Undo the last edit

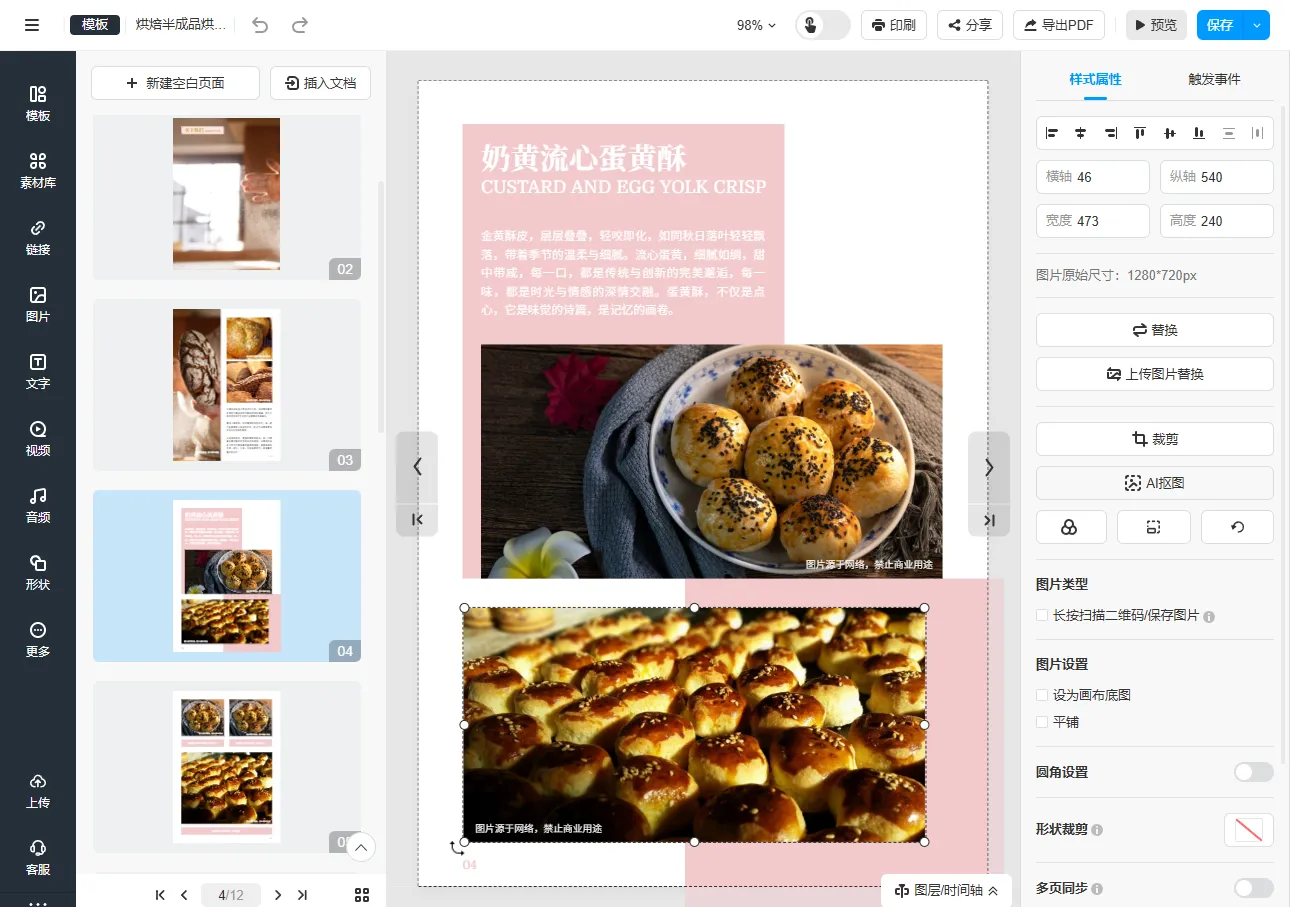(260, 25)
